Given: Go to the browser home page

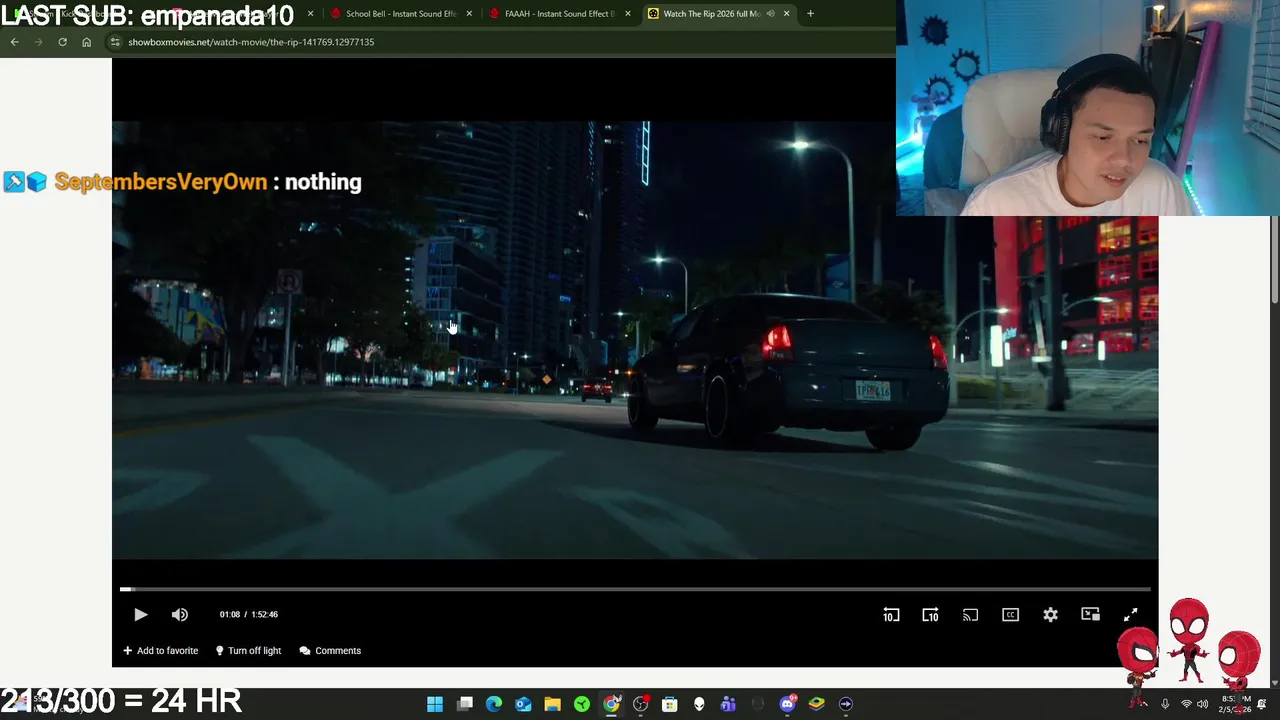Looking at the screenshot, I should [x=86, y=42].
